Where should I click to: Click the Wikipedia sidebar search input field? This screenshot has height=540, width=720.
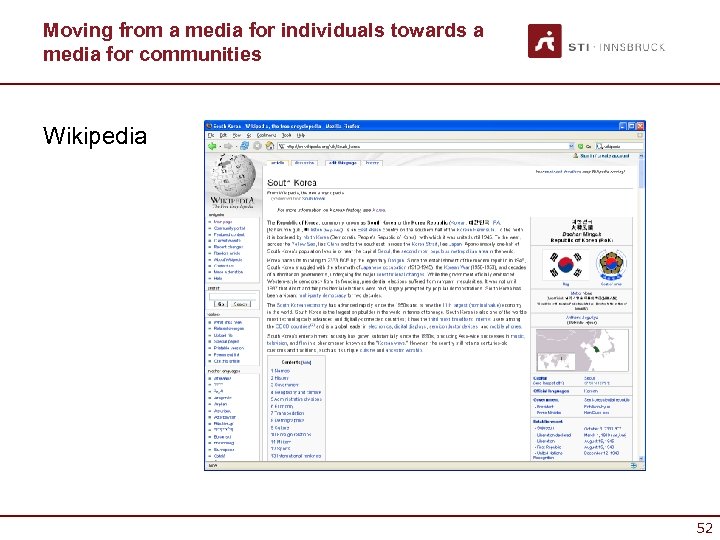233,296
